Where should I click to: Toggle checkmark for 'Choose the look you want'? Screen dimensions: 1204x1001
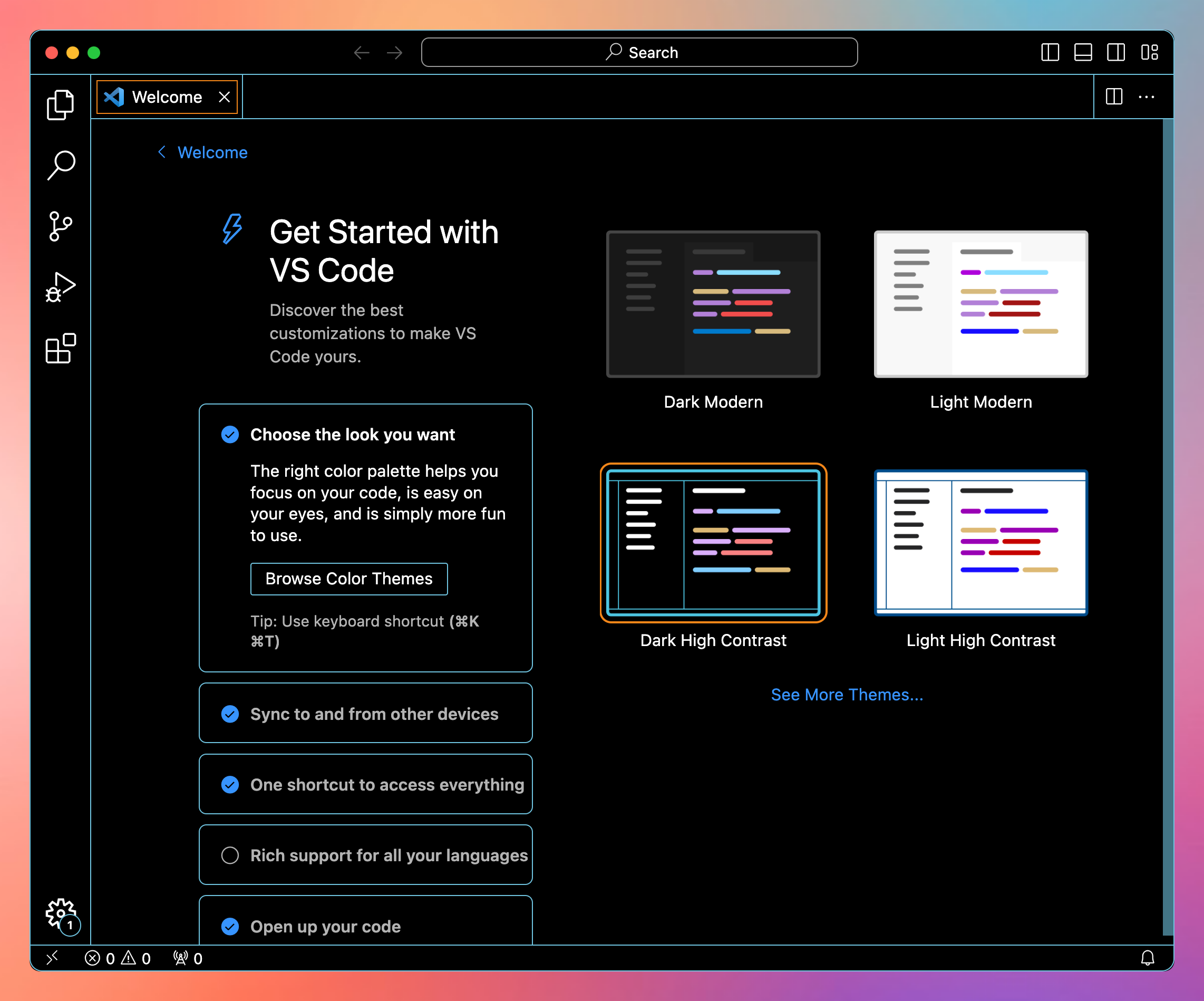230,435
